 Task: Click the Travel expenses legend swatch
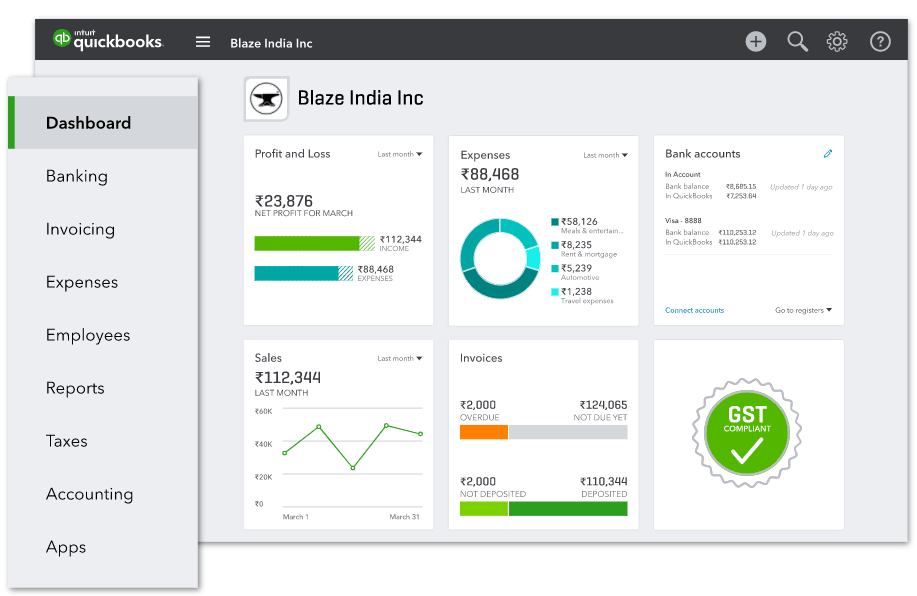click(x=554, y=292)
